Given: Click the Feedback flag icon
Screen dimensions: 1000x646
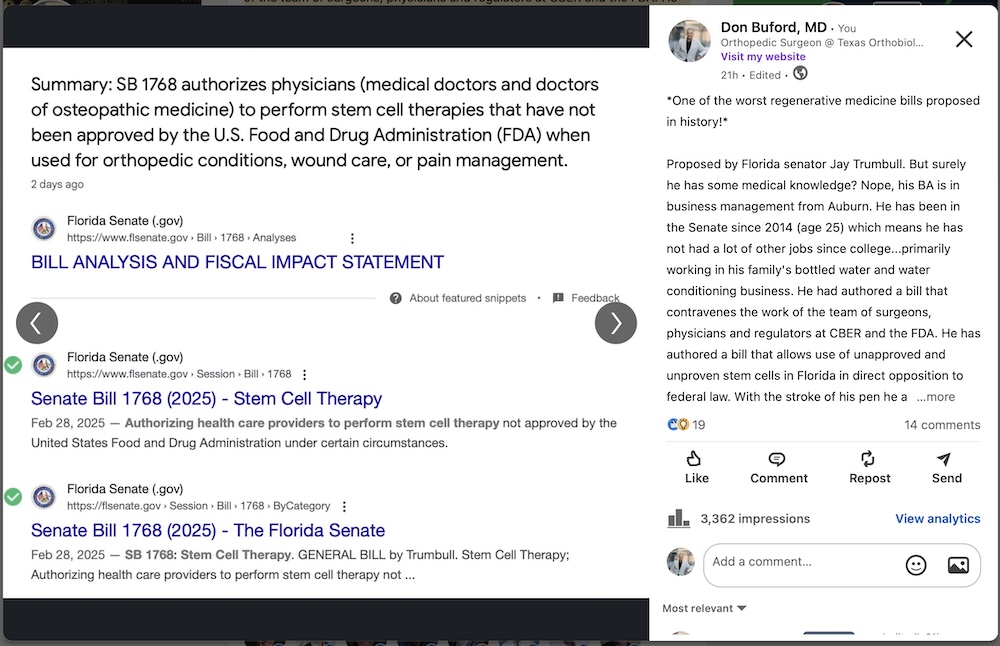Looking at the screenshot, I should [558, 298].
